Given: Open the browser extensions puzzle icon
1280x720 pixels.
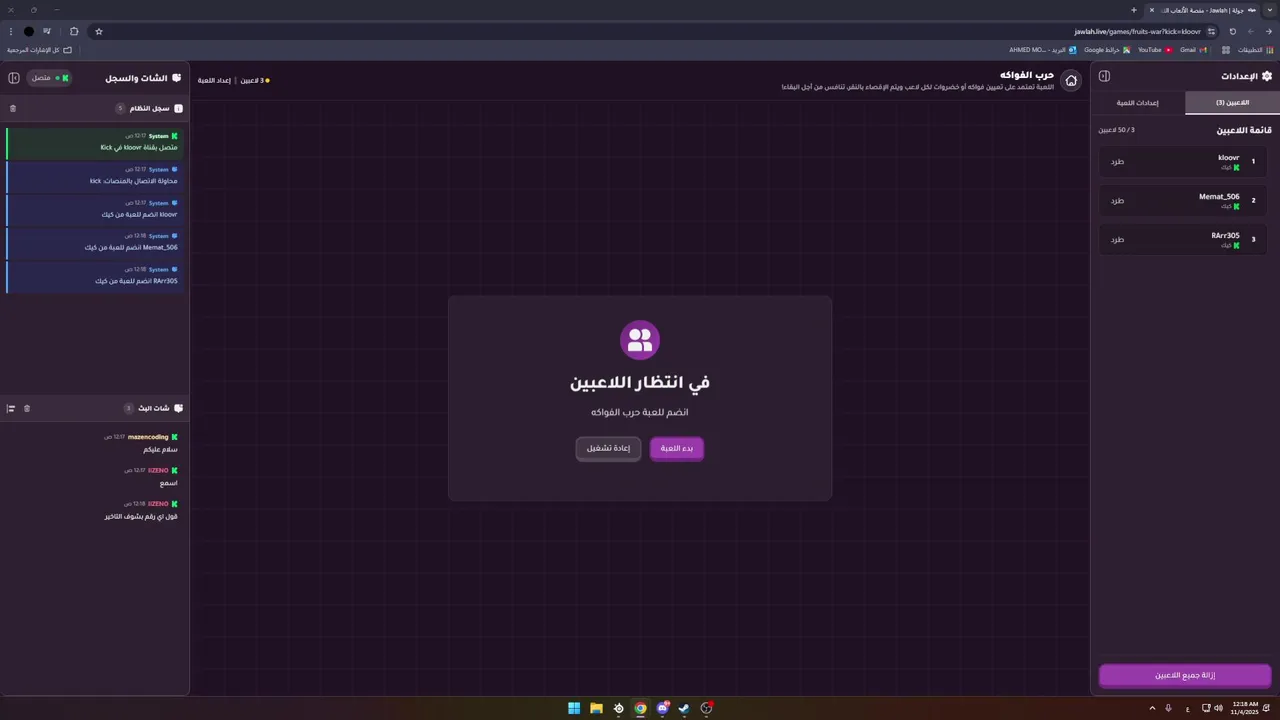Looking at the screenshot, I should click(x=74, y=31).
